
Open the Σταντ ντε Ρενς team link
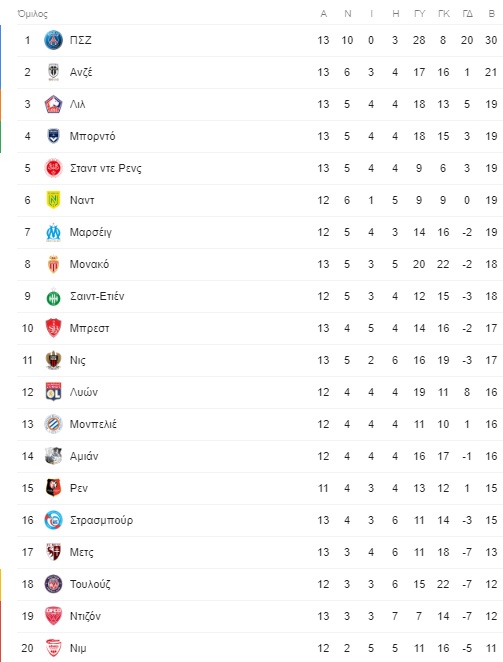(106, 168)
